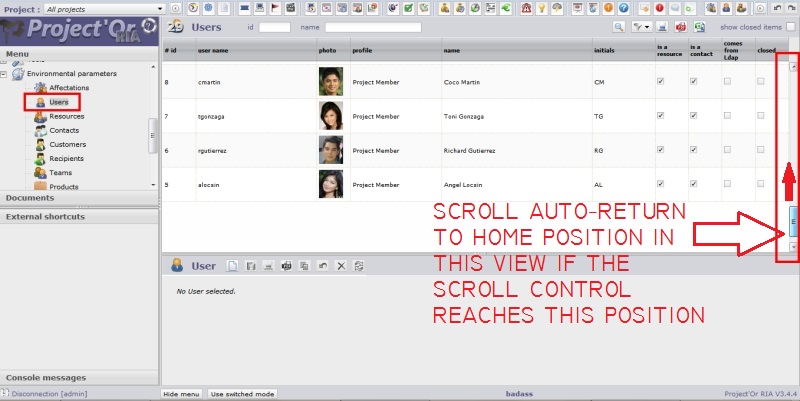
Task: Collapse the Environmental parameters tree node
Action: tap(4, 74)
